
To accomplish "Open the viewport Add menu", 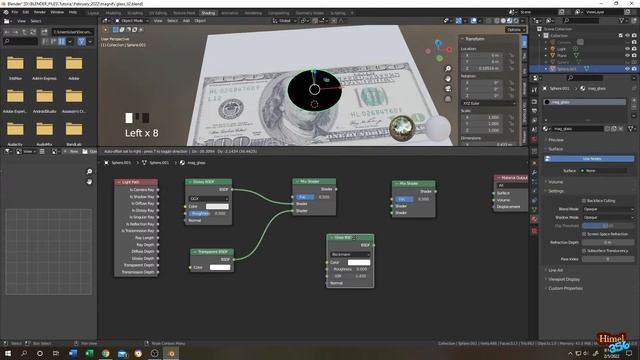I will click(x=186, y=20).
